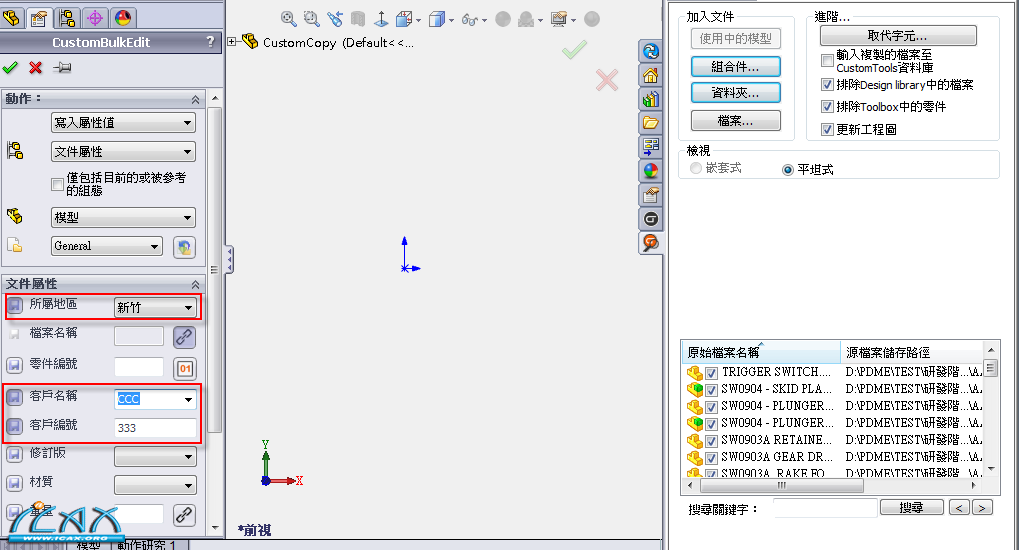This screenshot has height=550, width=1019.
Task: Switch to FeatureManager design tree tab
Action: click(x=12, y=18)
